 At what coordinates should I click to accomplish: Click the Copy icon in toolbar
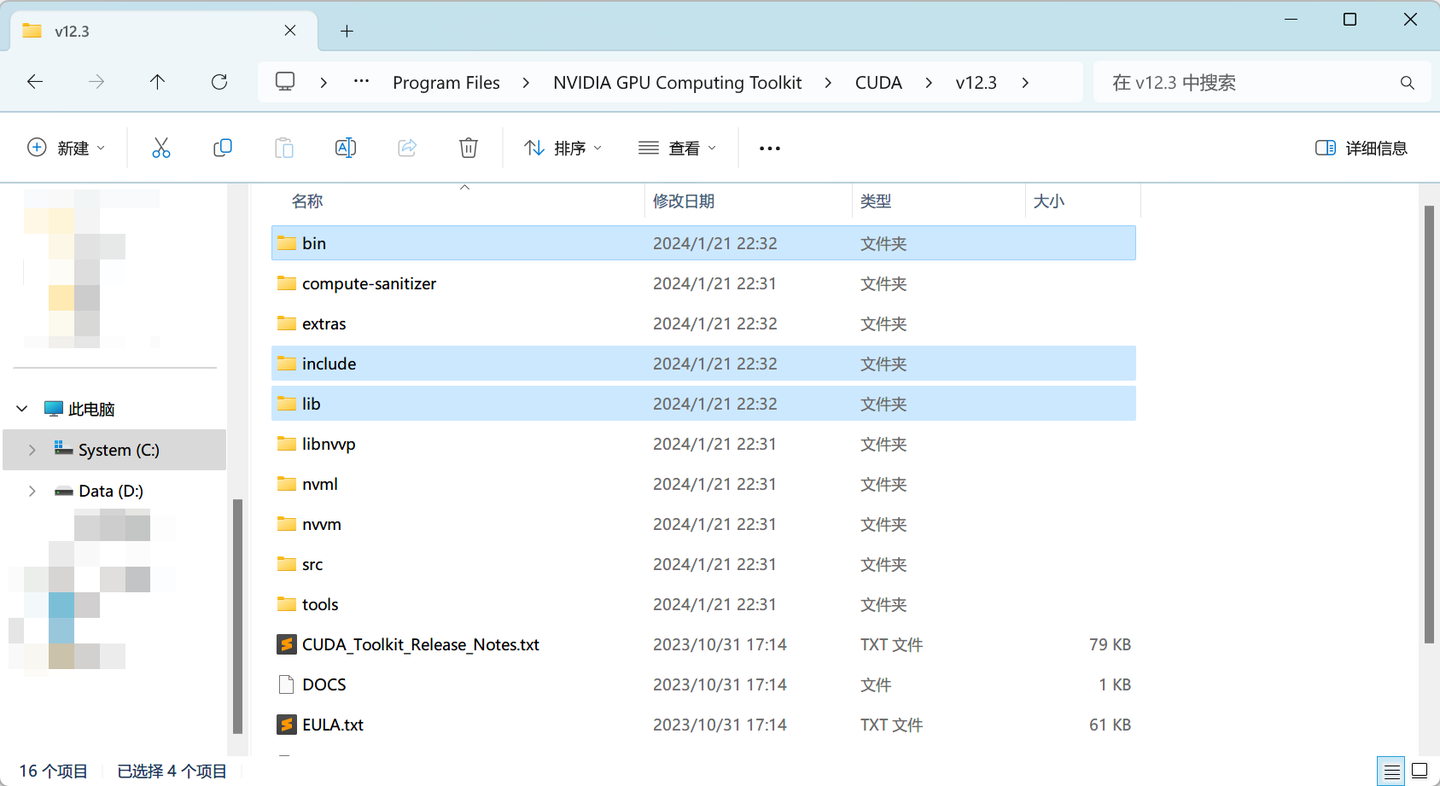(x=222, y=148)
